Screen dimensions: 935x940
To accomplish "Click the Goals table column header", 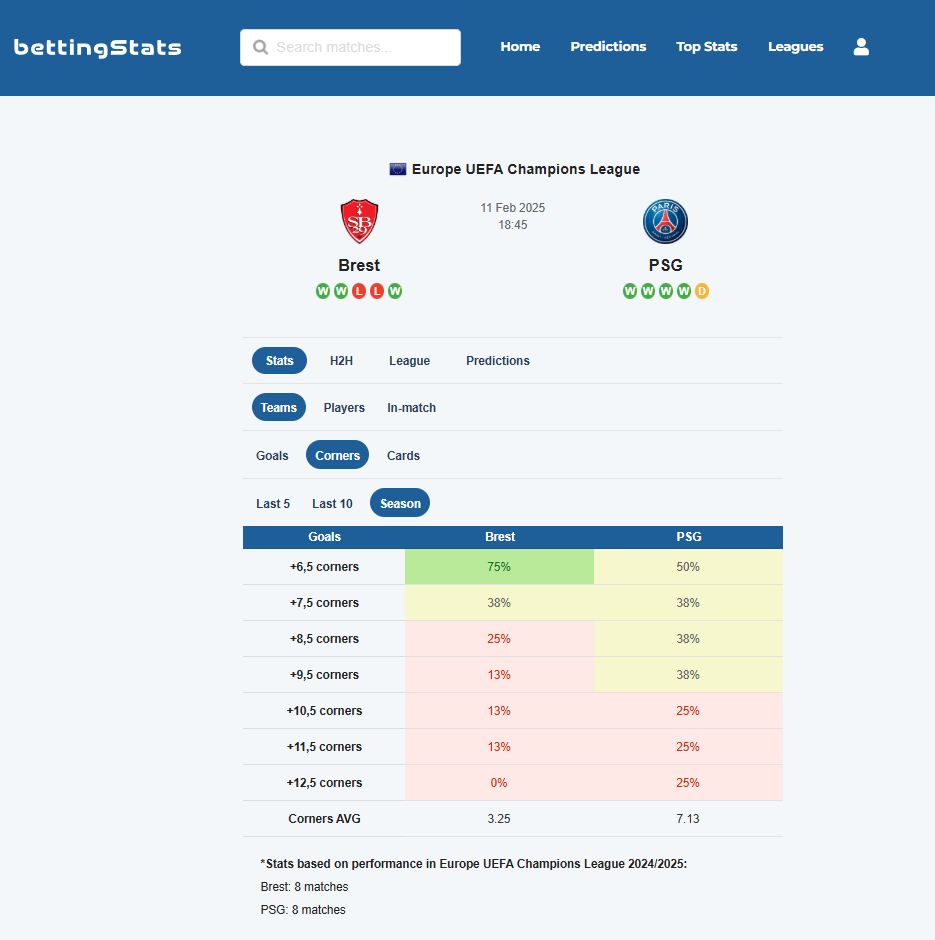I will 324,537.
